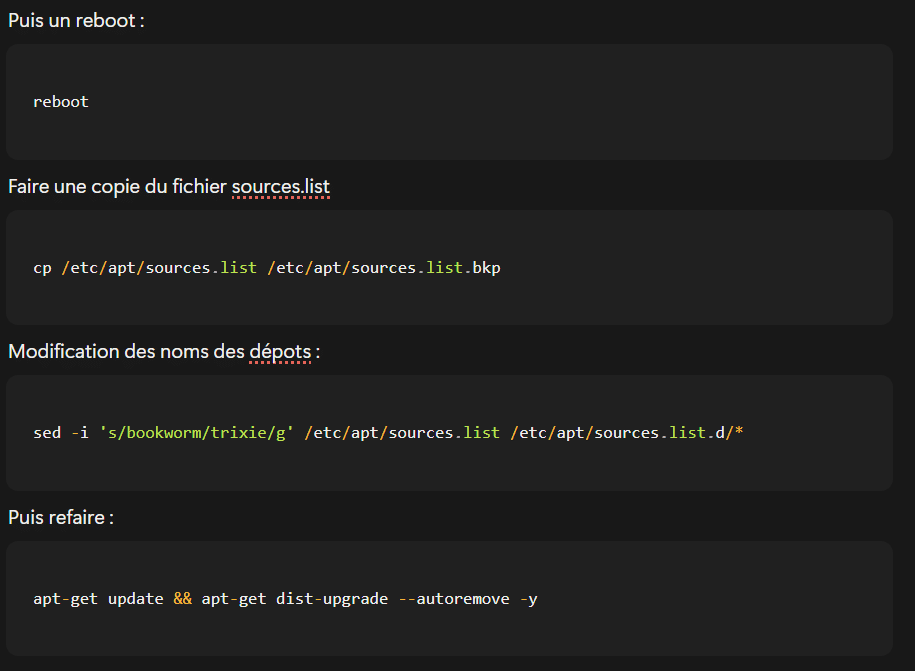Click the green 's/bookworm/trixie/g' string
The image size is (915, 671).
pos(197,433)
